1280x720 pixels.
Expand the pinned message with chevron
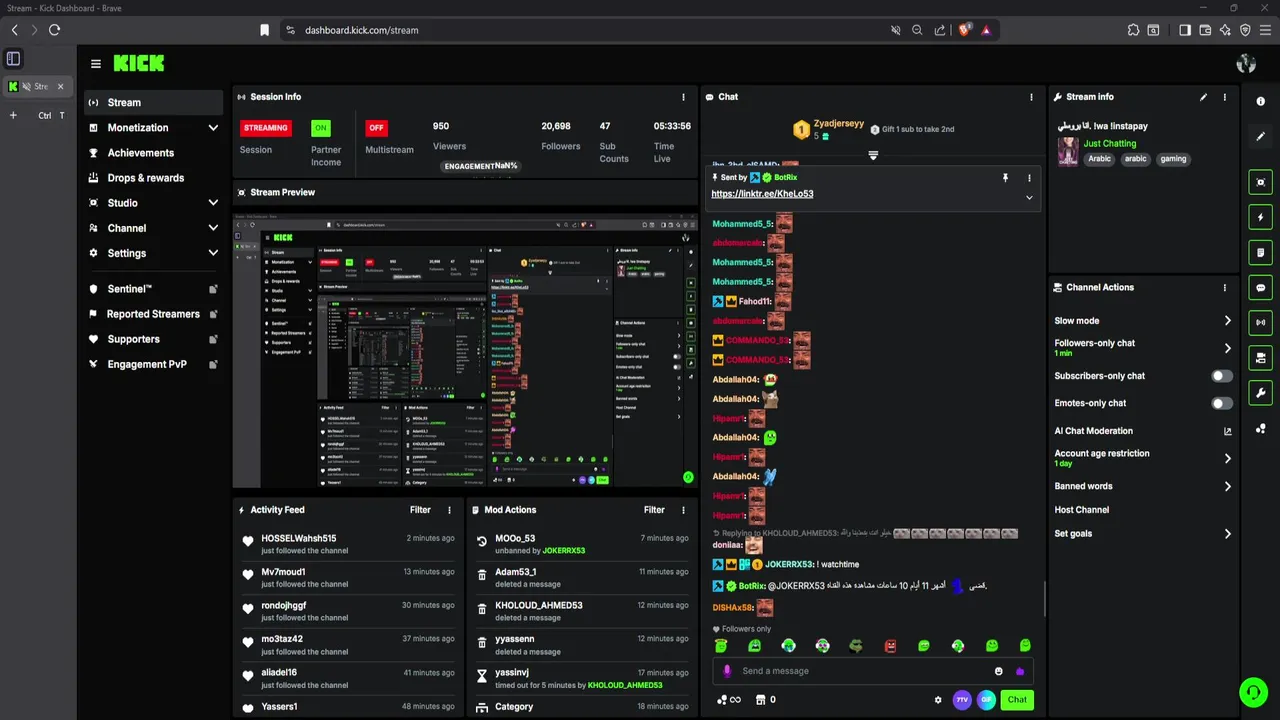pos(1029,197)
